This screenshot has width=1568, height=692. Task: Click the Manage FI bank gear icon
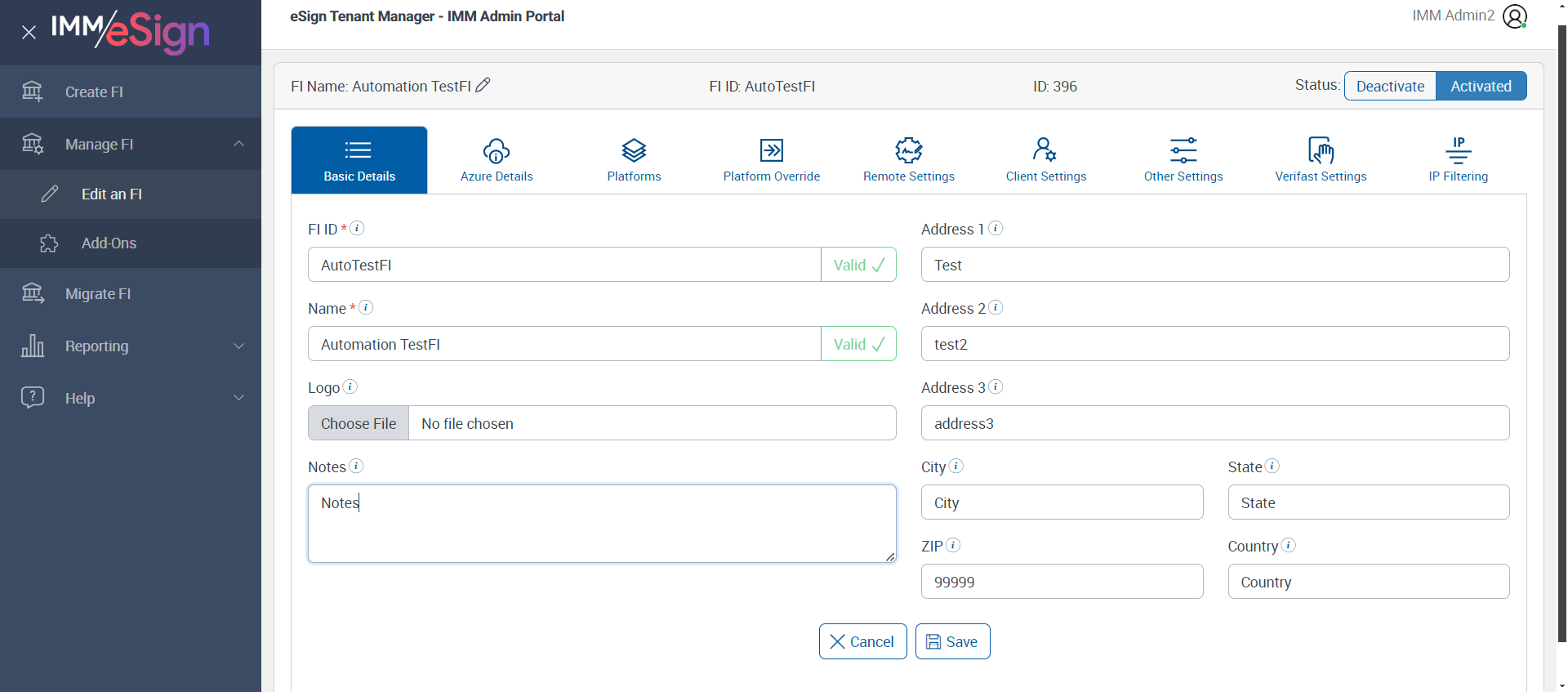click(x=33, y=144)
